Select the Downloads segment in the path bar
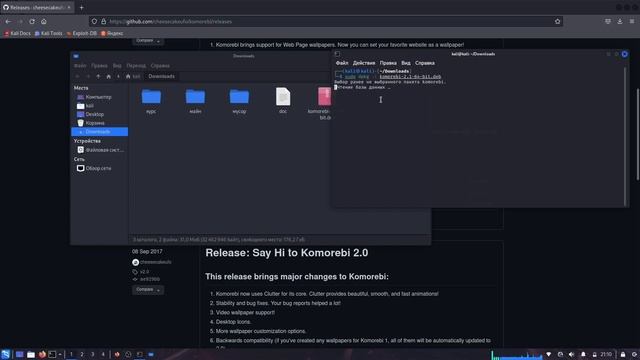Image resolution: width=640 pixels, height=360 pixels. coord(161,76)
